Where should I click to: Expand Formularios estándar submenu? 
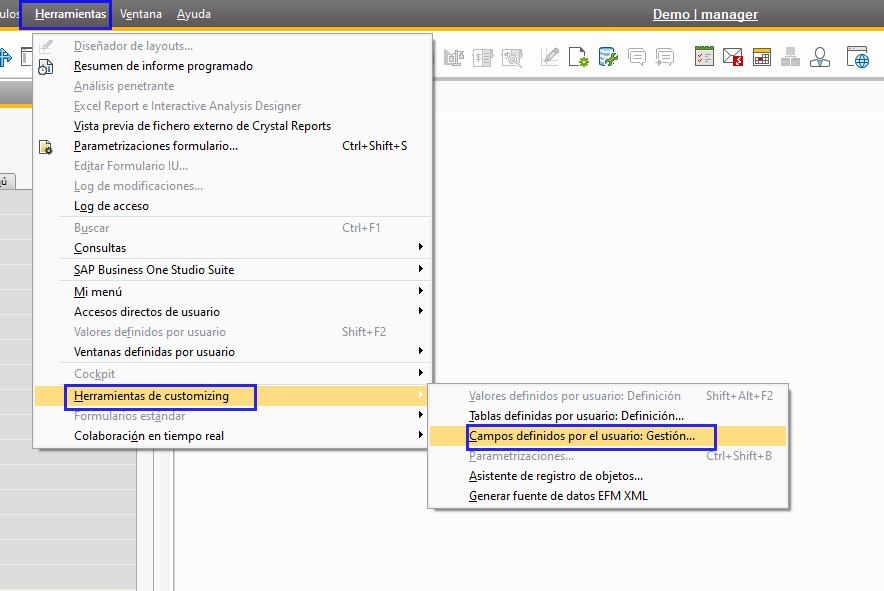coord(421,415)
